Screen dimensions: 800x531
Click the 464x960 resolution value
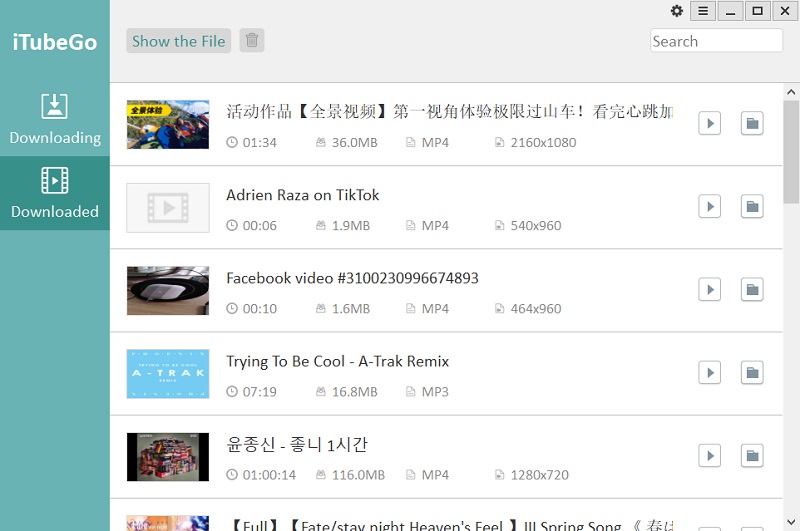pyautogui.click(x=536, y=309)
